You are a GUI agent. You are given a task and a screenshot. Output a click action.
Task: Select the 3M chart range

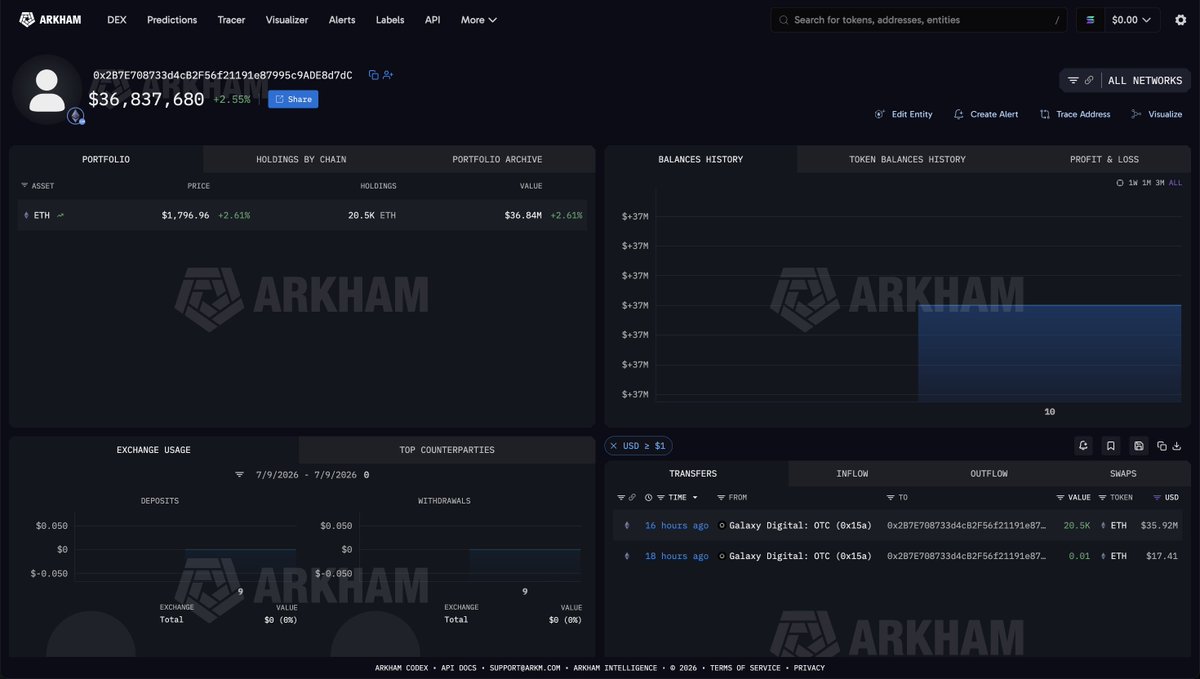1161,183
